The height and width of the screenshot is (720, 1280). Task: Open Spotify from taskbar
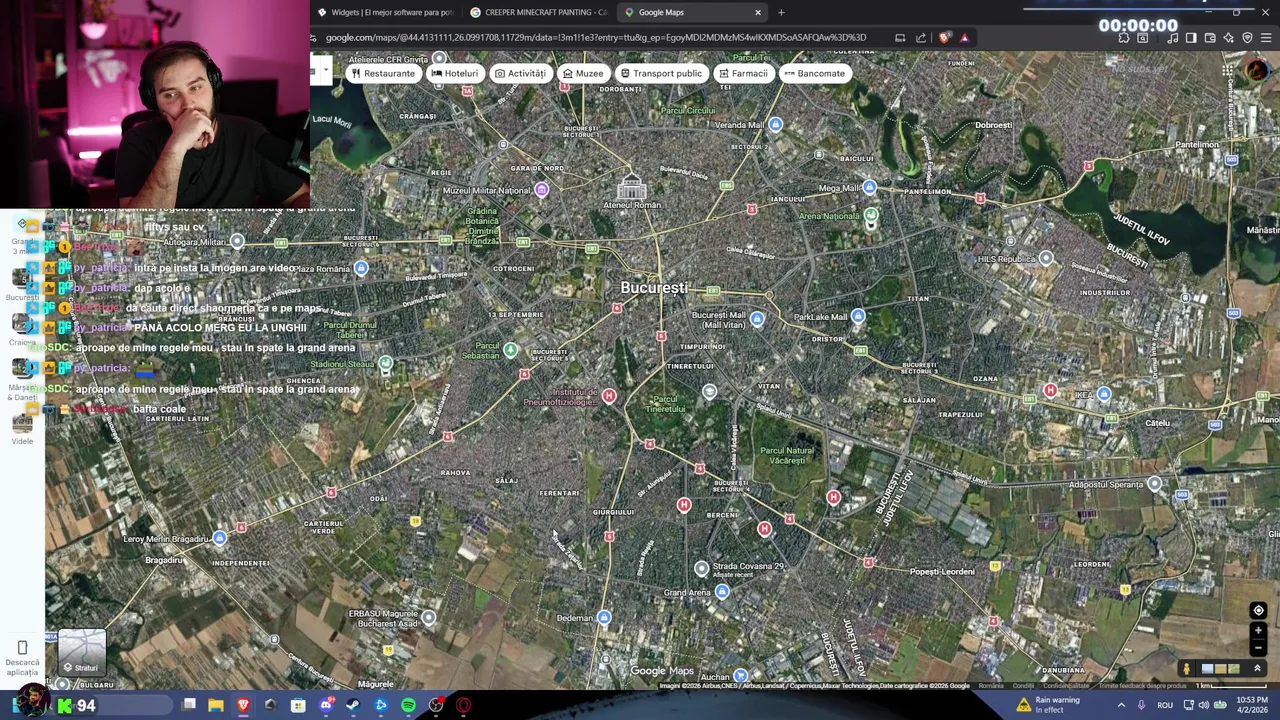408,706
